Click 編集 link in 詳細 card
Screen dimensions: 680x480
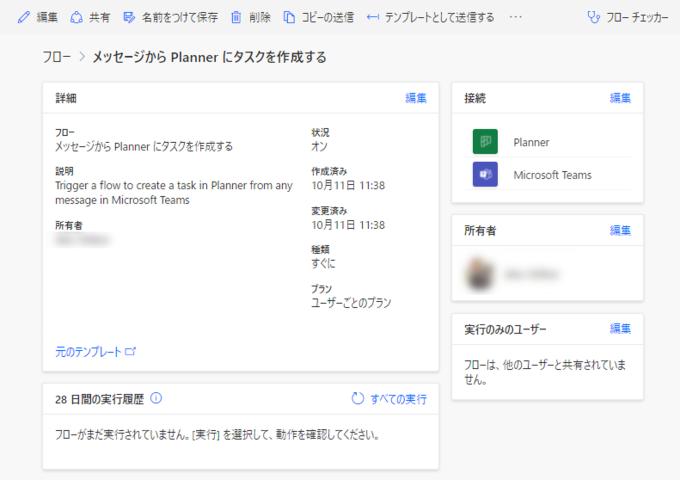tap(416, 98)
